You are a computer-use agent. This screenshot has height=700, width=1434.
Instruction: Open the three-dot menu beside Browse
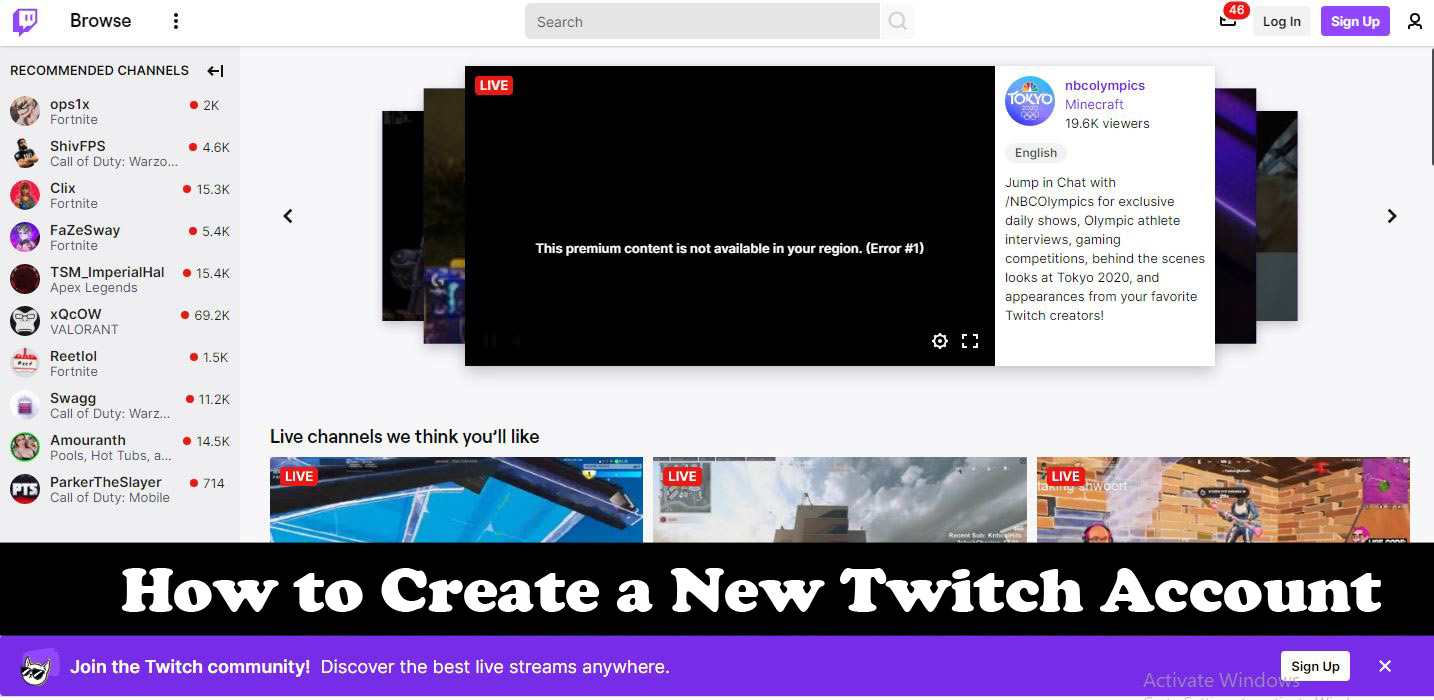[x=176, y=20]
